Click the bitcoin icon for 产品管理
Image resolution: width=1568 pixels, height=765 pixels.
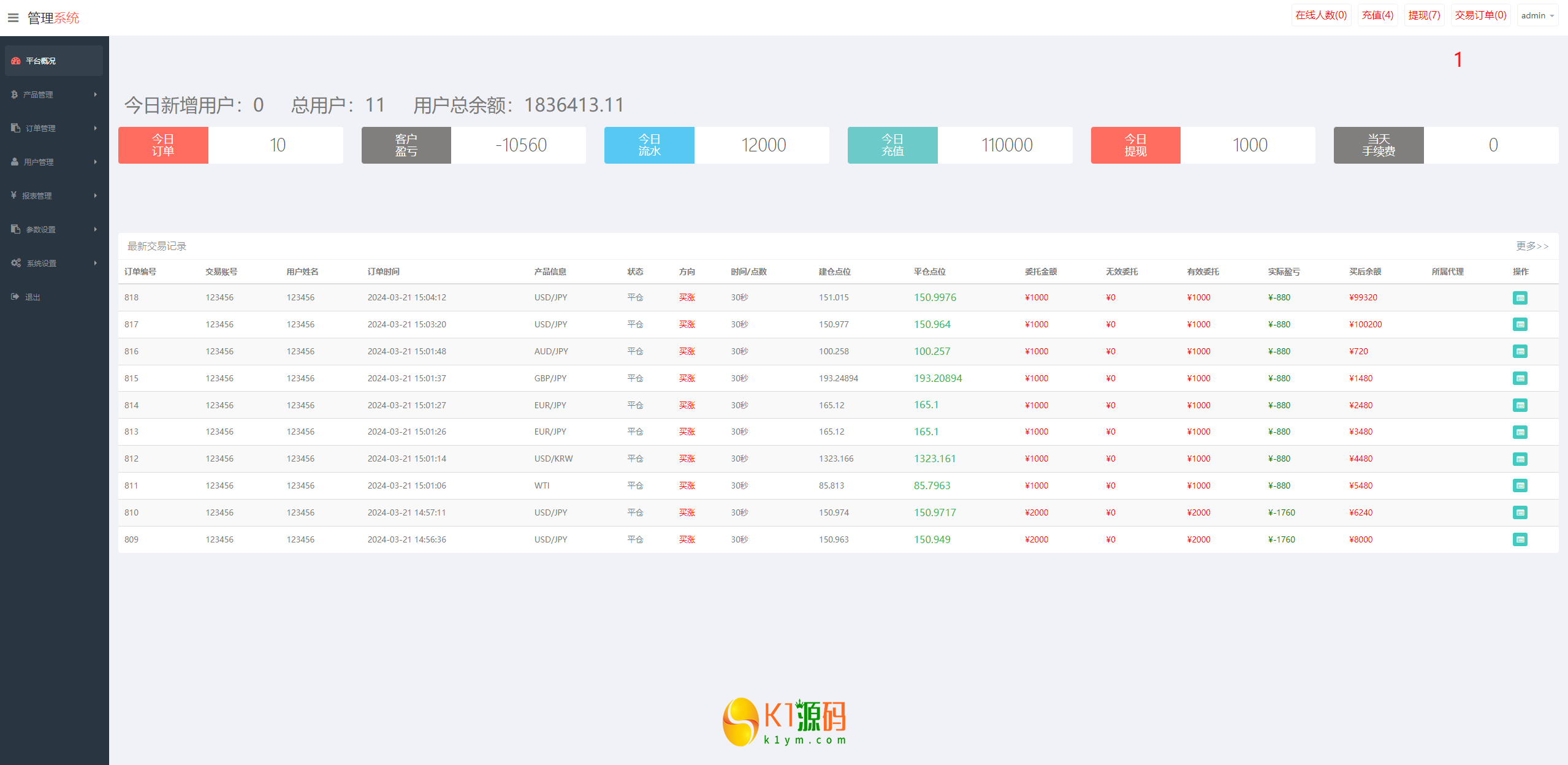pyautogui.click(x=14, y=94)
